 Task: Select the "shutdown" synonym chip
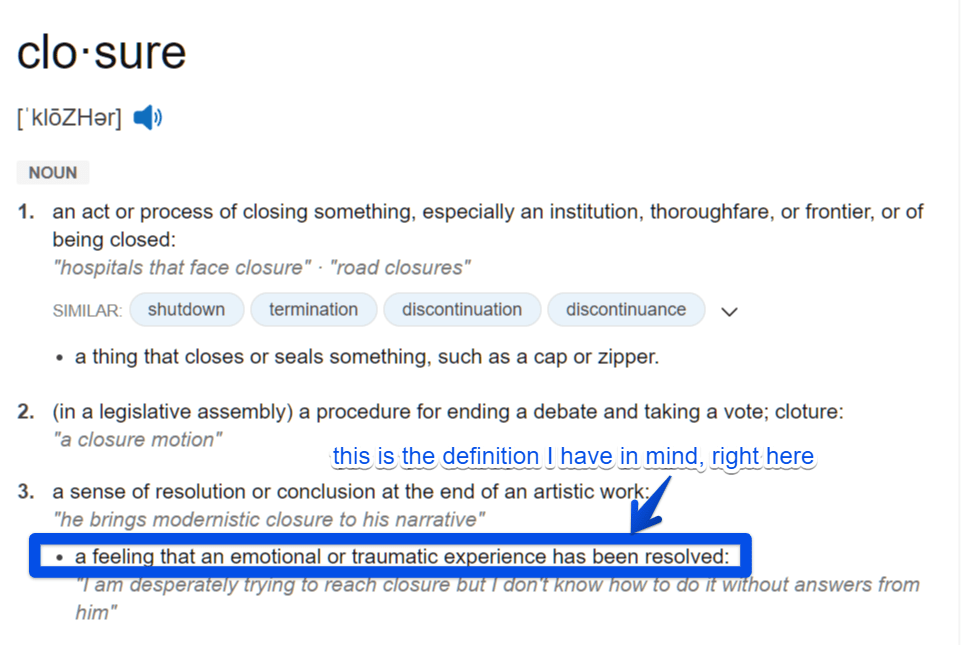point(186,310)
